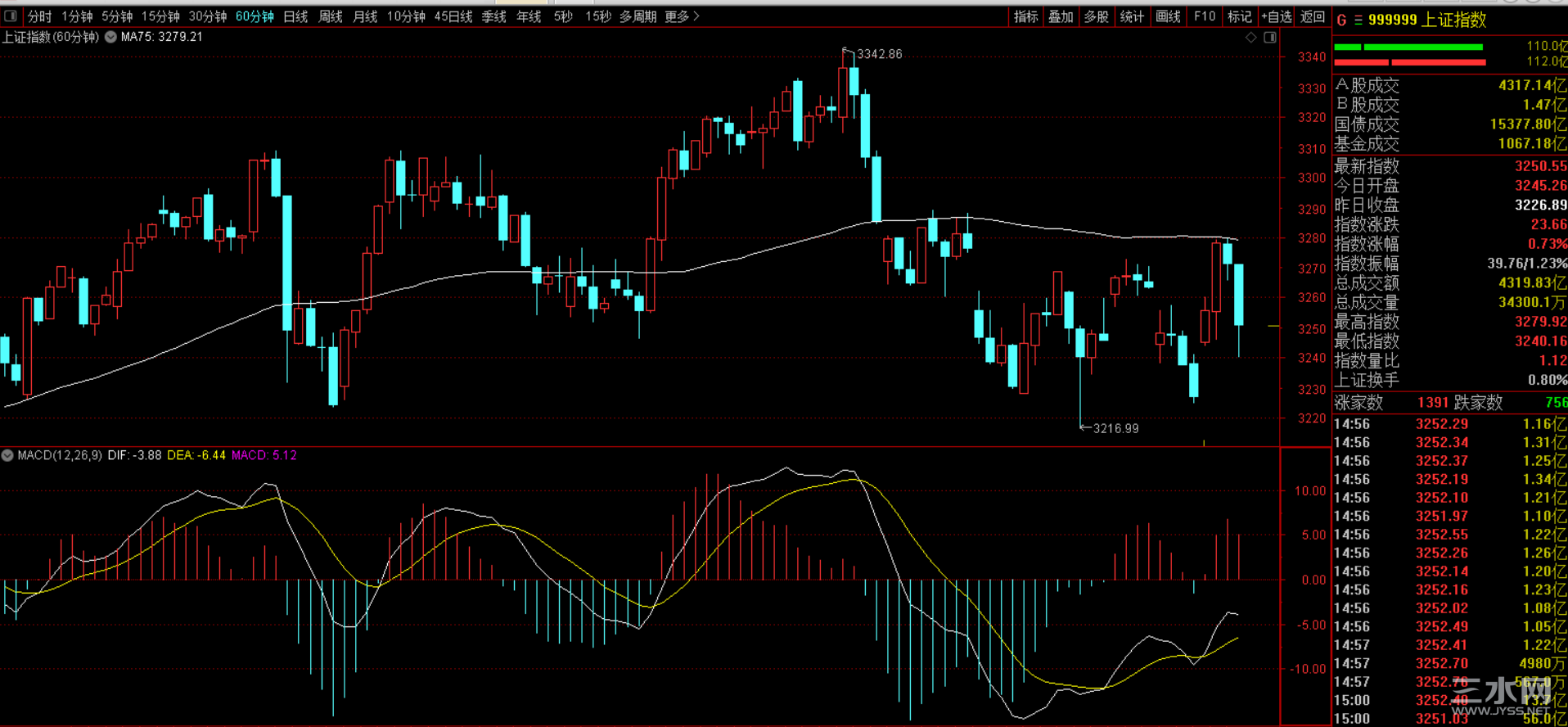Expand the 上证指数 MA indicator dropdown
Image resolution: width=1568 pixels, height=727 pixels.
pos(110,37)
